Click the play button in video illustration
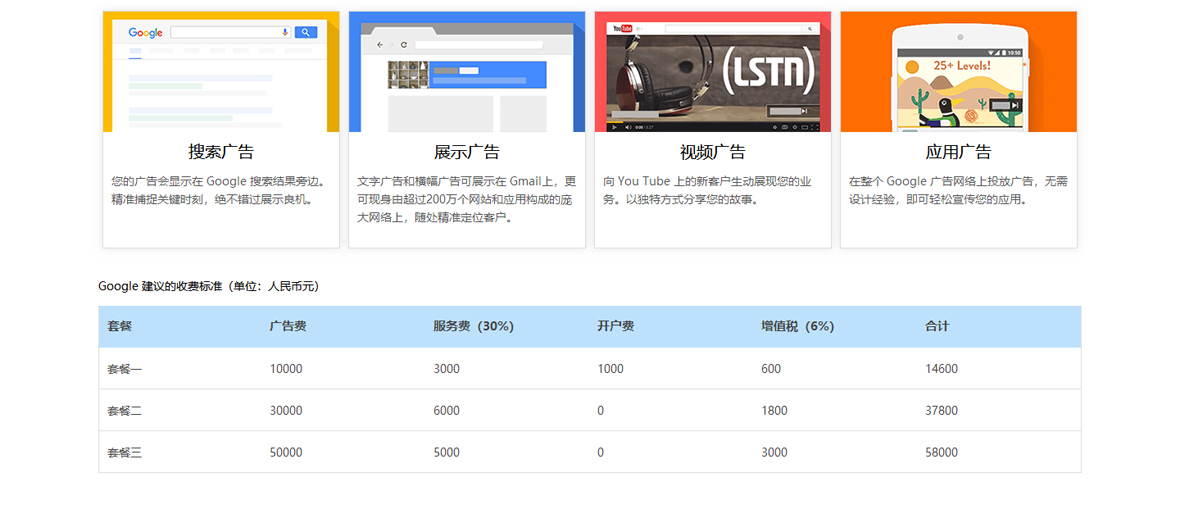1180x508 pixels. [x=614, y=127]
